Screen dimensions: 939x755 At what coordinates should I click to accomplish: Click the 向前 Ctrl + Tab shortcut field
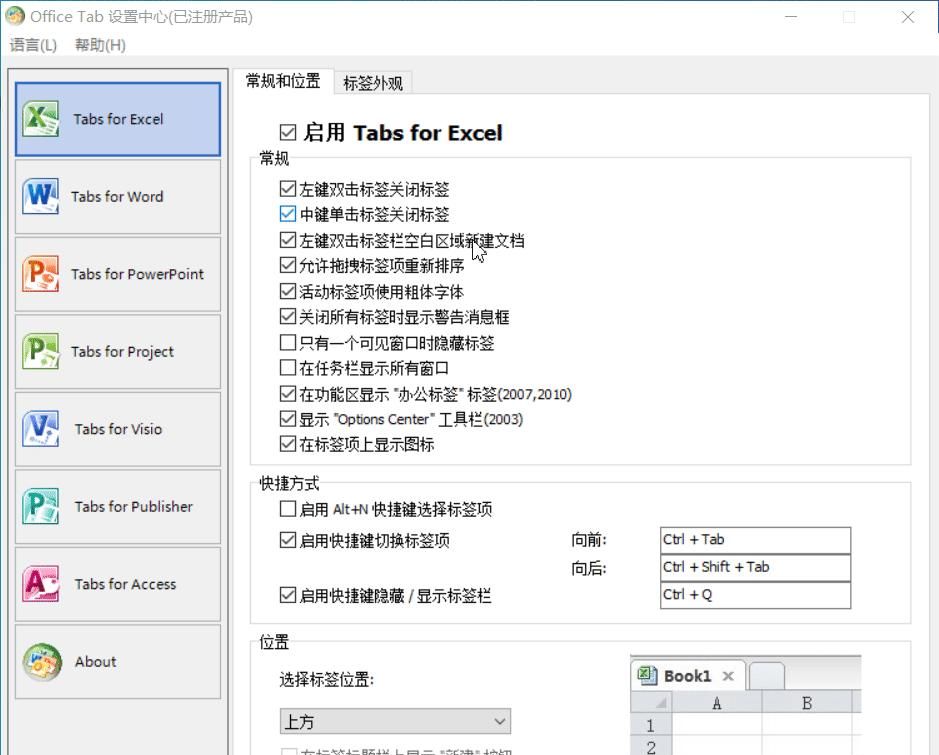[755, 540]
